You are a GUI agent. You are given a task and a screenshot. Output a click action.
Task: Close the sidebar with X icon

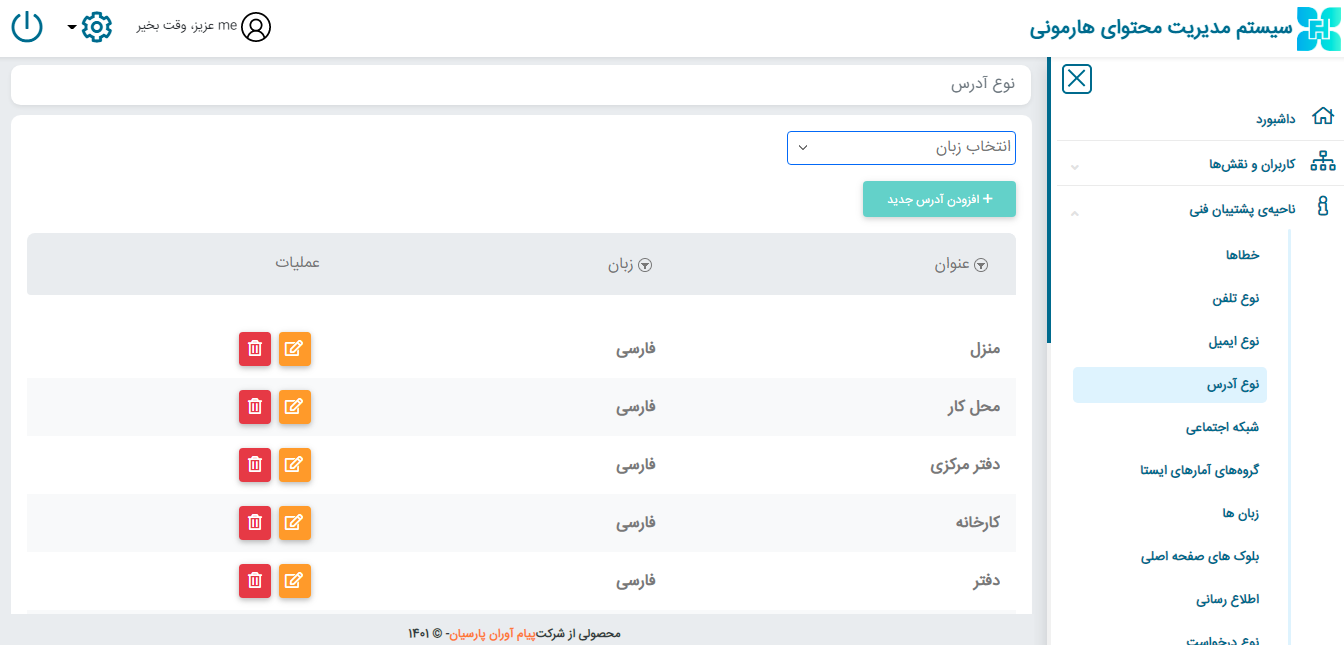tap(1077, 79)
